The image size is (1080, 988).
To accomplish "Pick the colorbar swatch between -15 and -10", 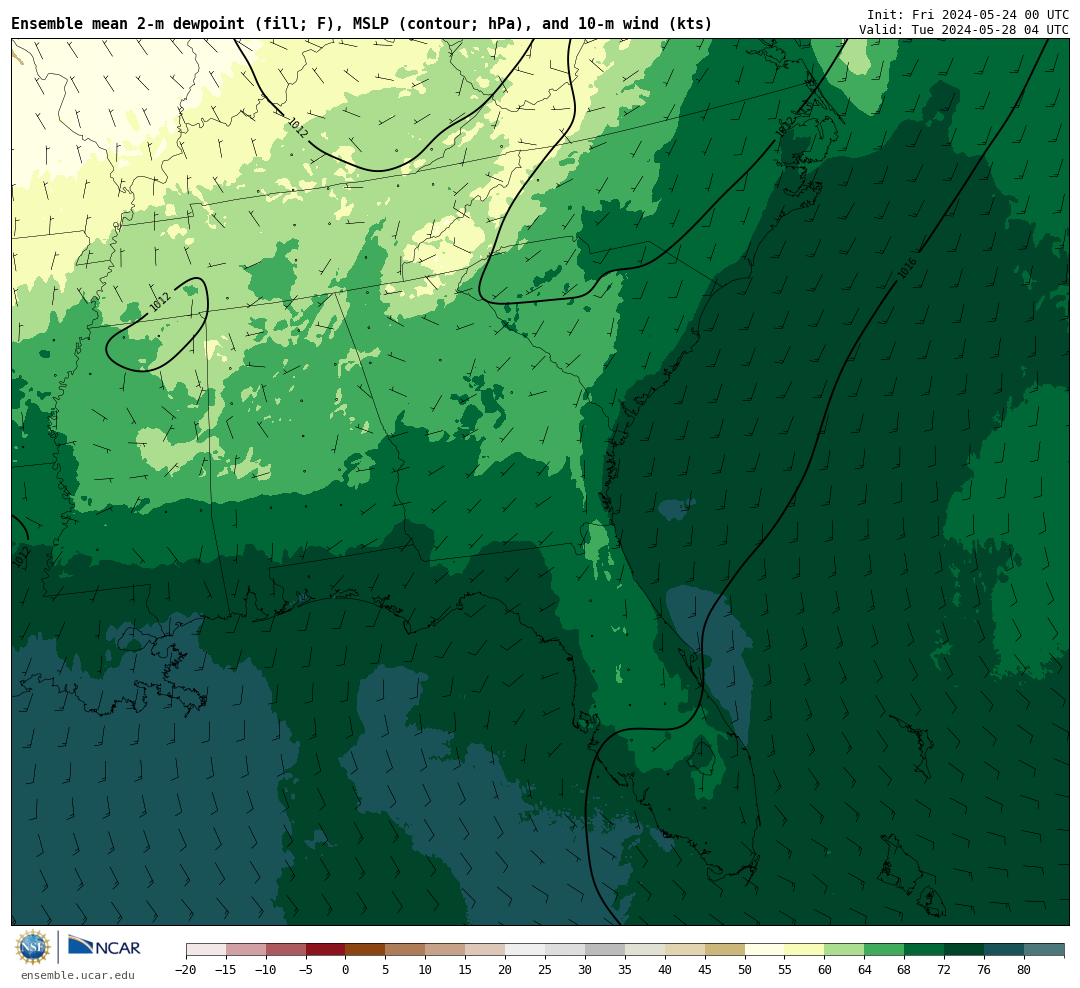I will click(246, 950).
